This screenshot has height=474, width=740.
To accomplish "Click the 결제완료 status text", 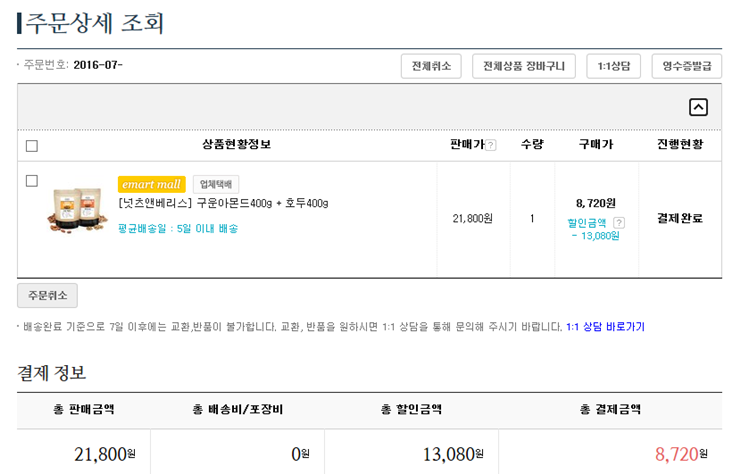I will [679, 217].
